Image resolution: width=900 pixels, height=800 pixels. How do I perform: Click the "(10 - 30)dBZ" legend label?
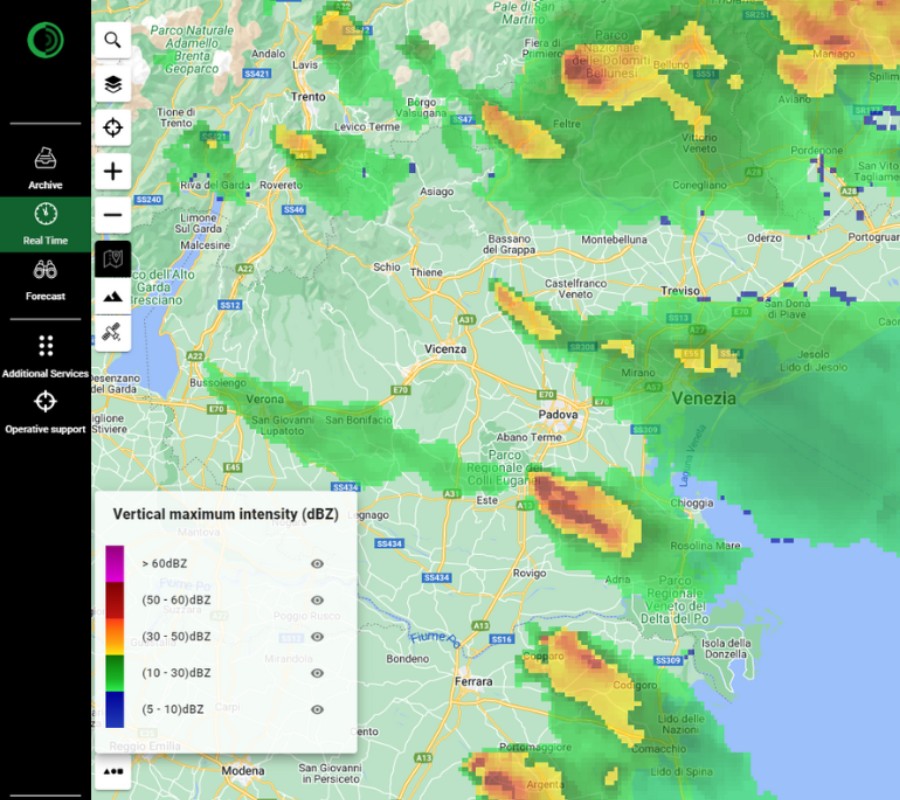[176, 673]
